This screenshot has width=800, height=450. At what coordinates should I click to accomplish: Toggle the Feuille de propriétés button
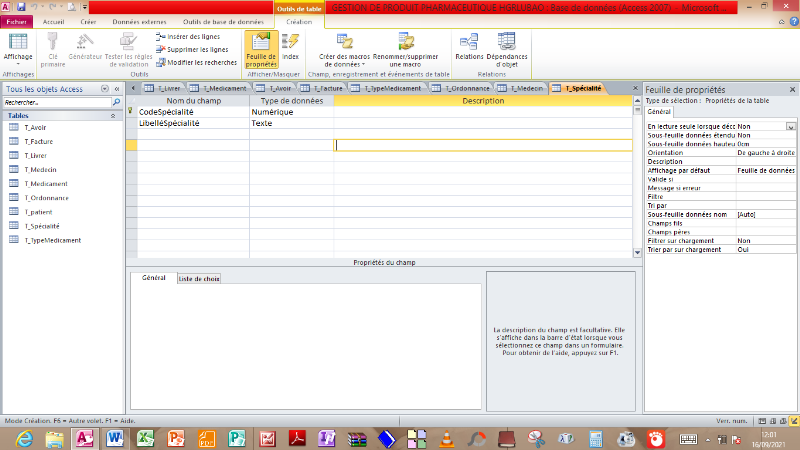261,50
